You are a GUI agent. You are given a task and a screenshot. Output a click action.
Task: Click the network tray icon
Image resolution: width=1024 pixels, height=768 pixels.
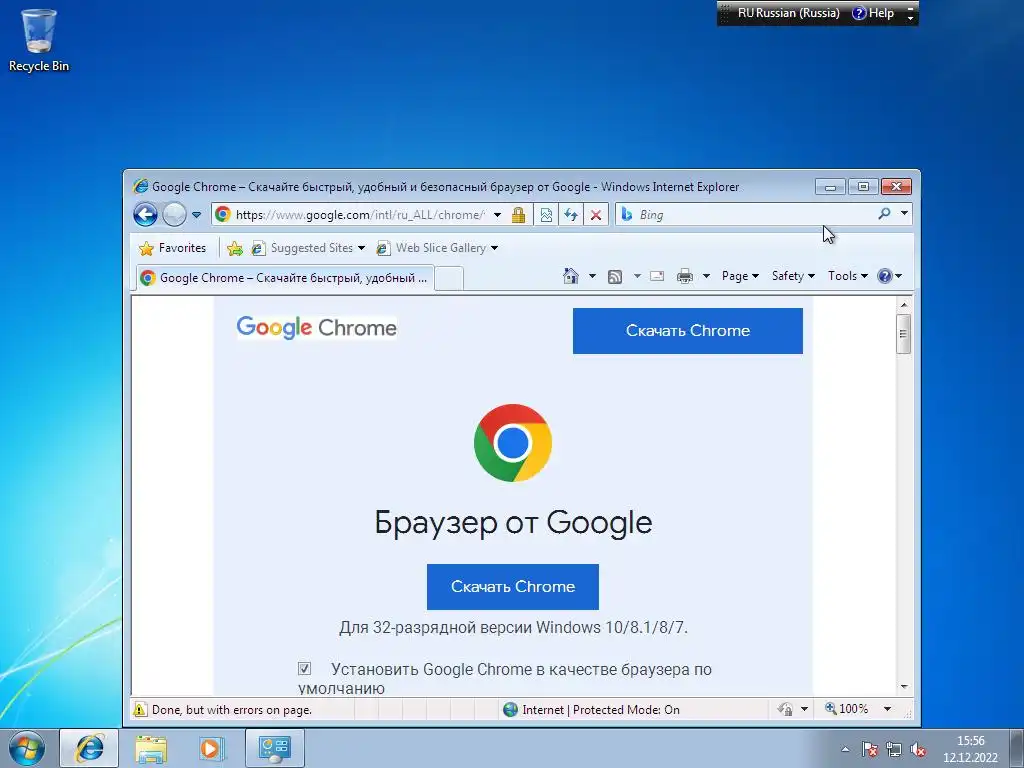[x=893, y=750]
